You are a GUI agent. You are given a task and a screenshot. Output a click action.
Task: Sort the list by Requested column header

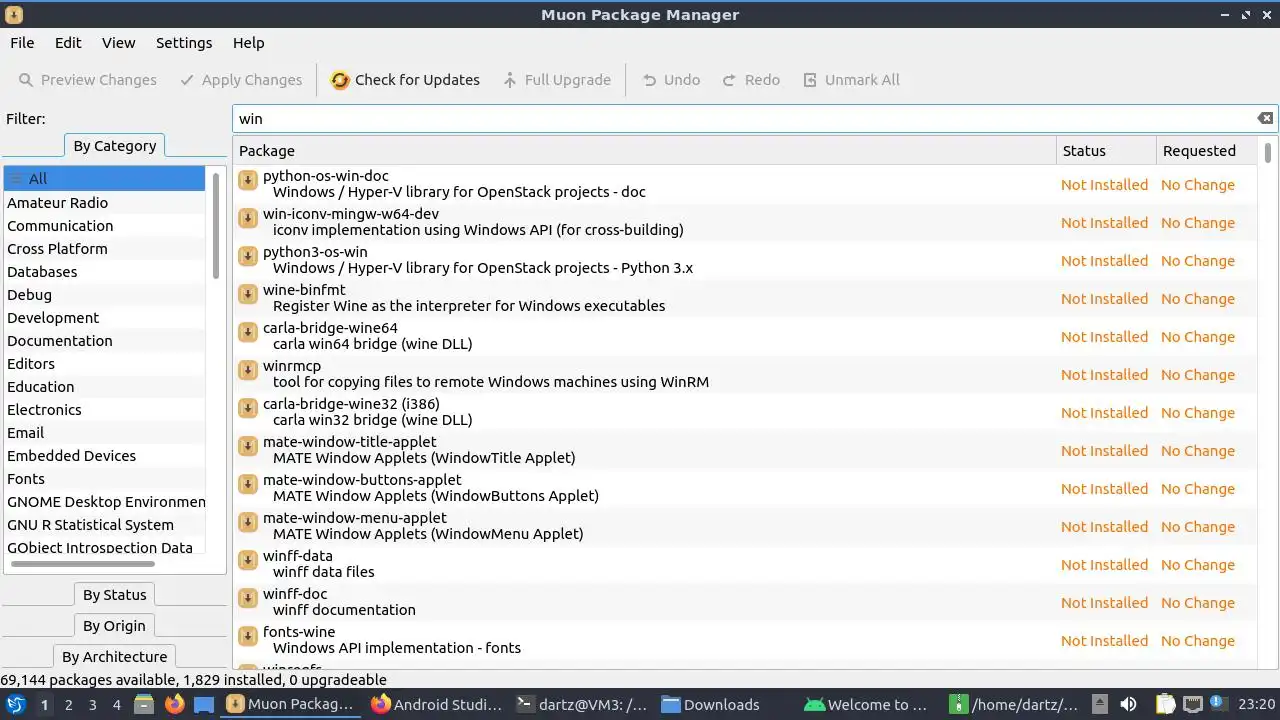1206,151
